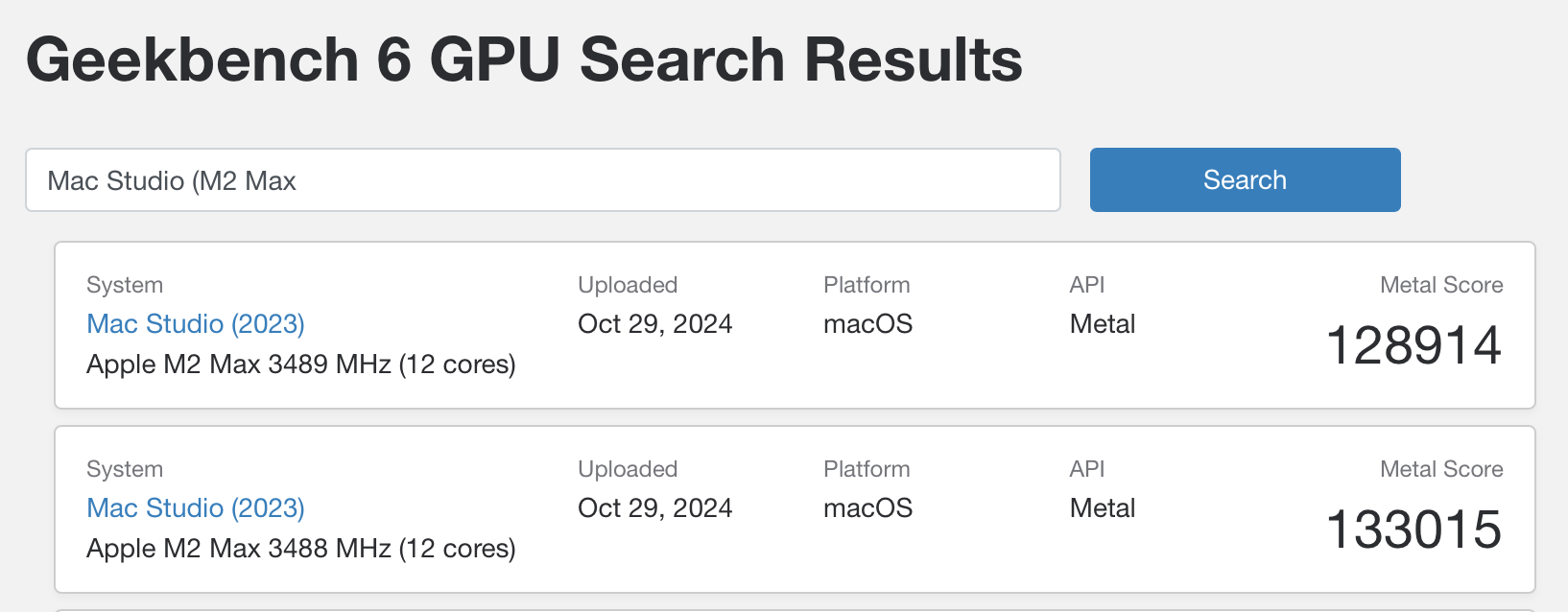Open the first Mac Studio (2023) link

[195, 323]
